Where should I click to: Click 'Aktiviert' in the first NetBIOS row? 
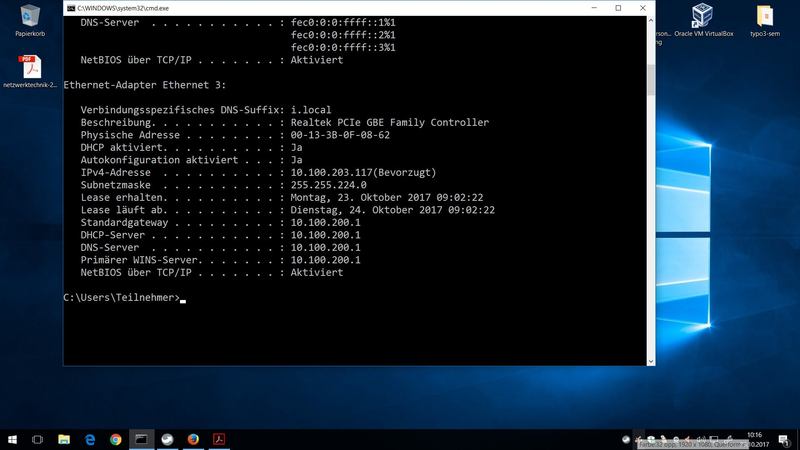tap(317, 60)
